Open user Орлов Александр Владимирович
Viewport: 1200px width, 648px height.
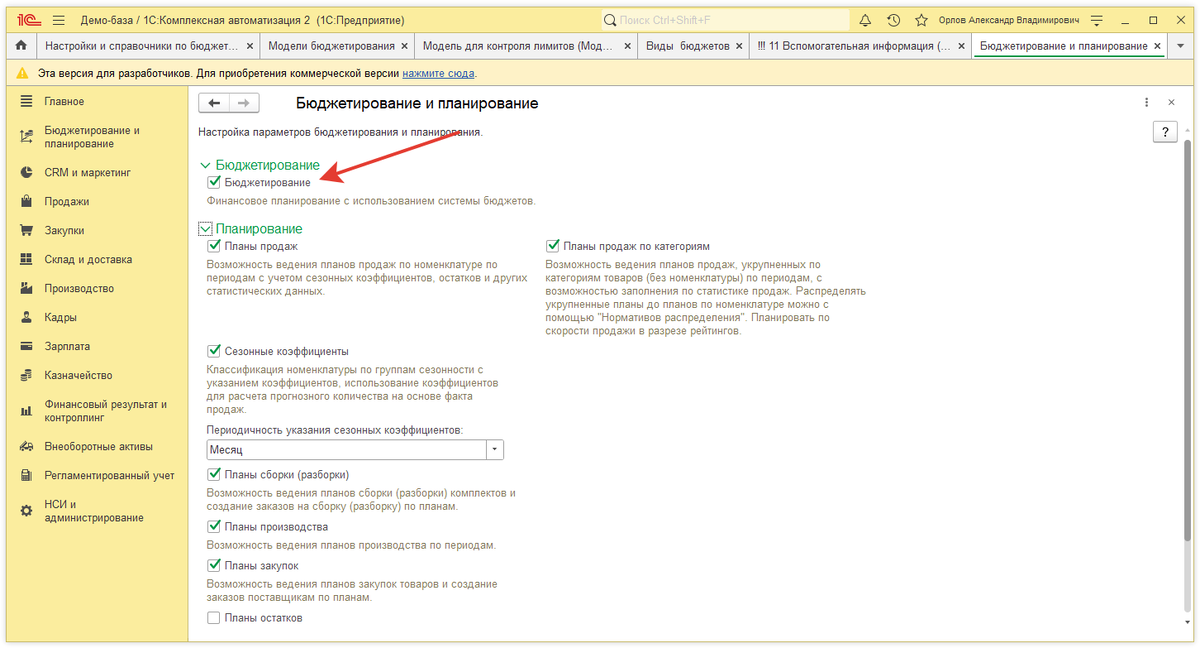coord(1010,20)
